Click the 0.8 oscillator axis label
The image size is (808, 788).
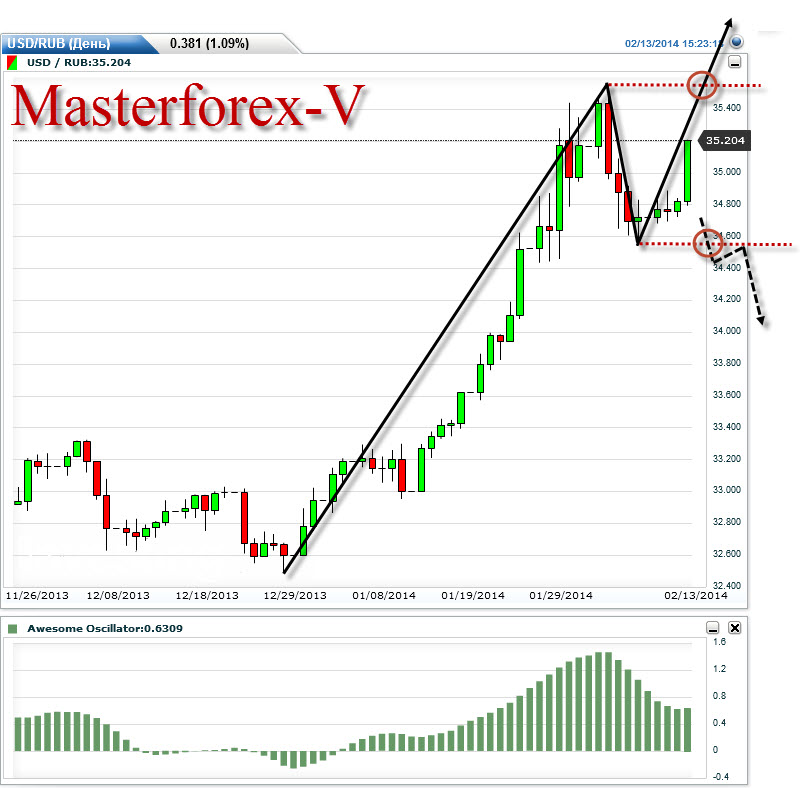[x=719, y=696]
